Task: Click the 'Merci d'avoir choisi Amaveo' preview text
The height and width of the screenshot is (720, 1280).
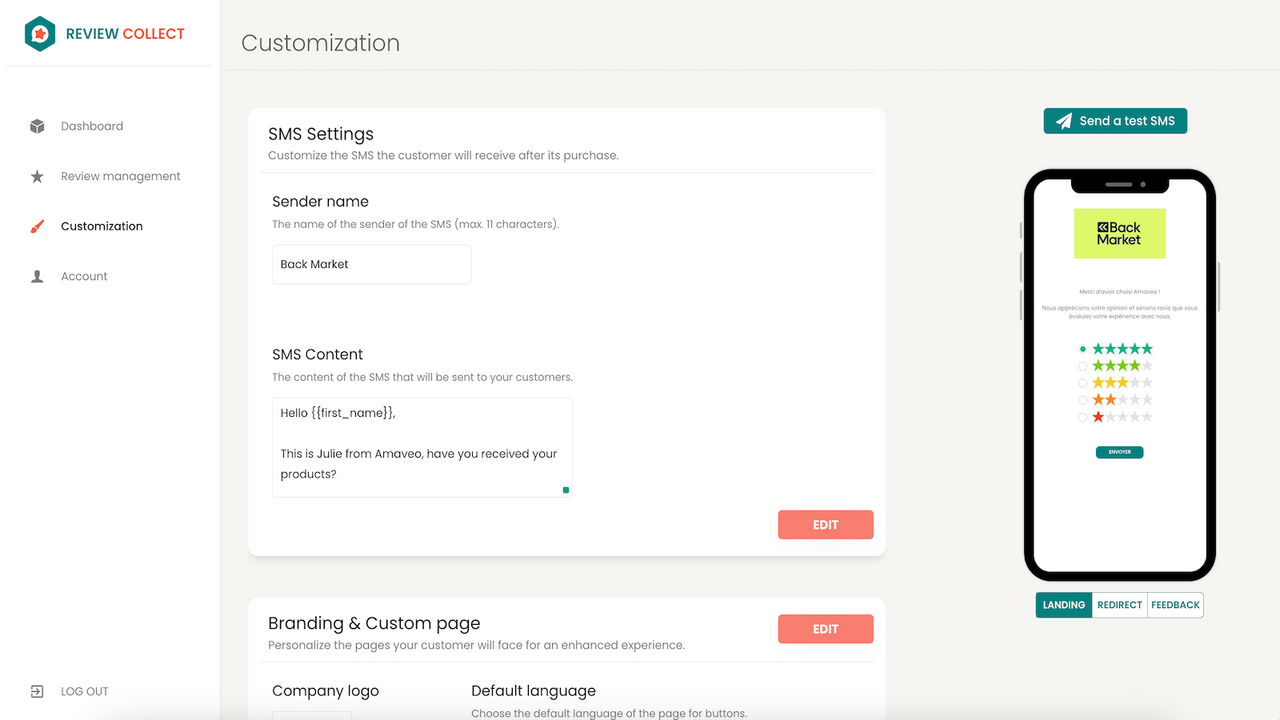Action: coord(1119,291)
